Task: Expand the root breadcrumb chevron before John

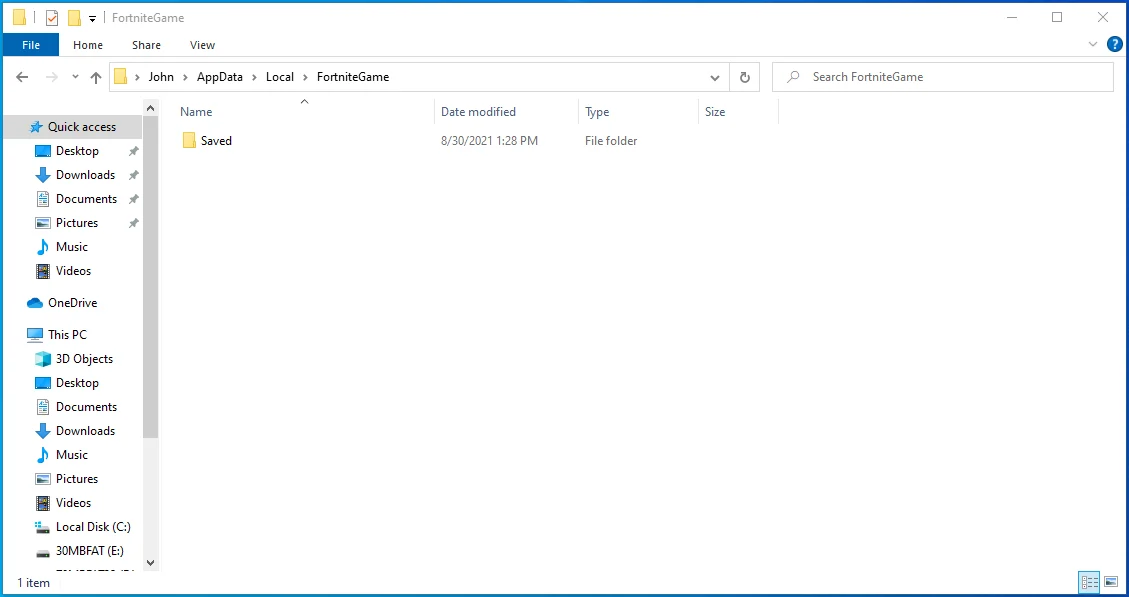Action: pyautogui.click(x=138, y=77)
